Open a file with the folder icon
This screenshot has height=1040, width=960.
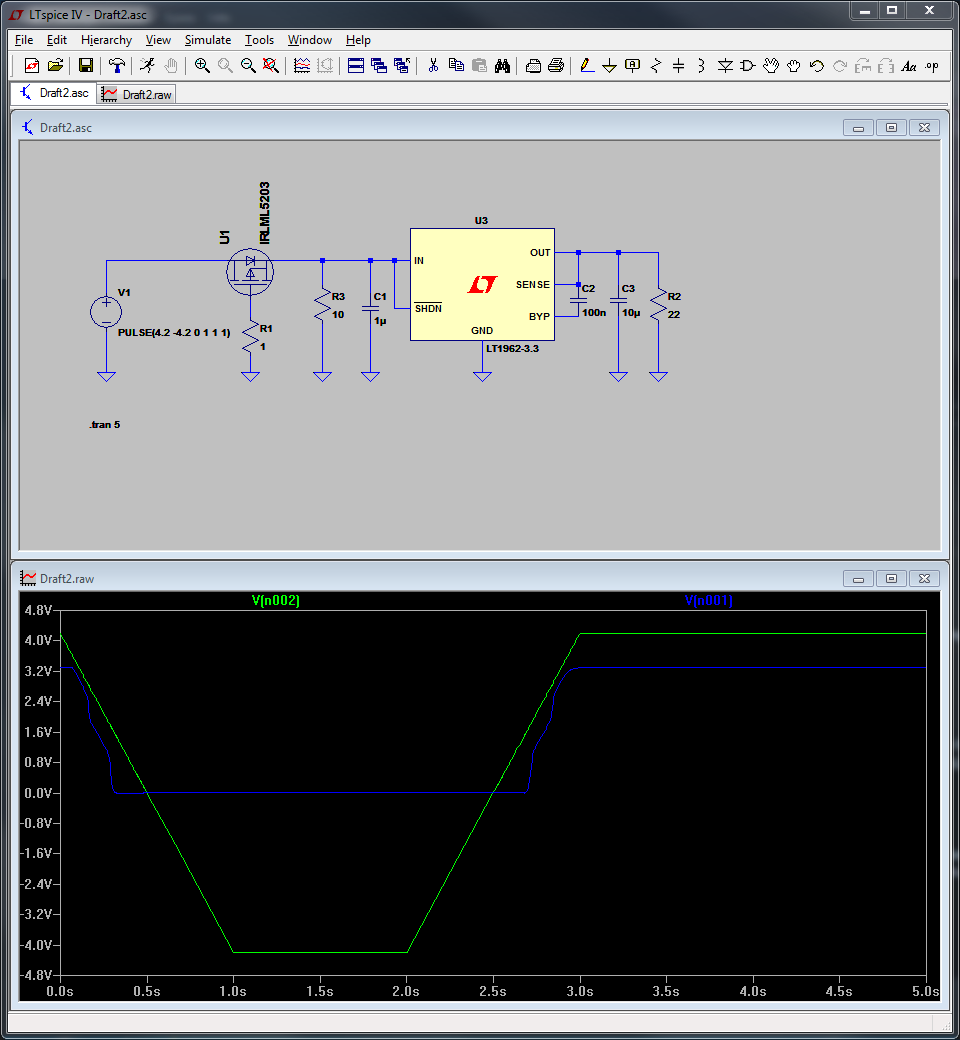click(x=55, y=65)
